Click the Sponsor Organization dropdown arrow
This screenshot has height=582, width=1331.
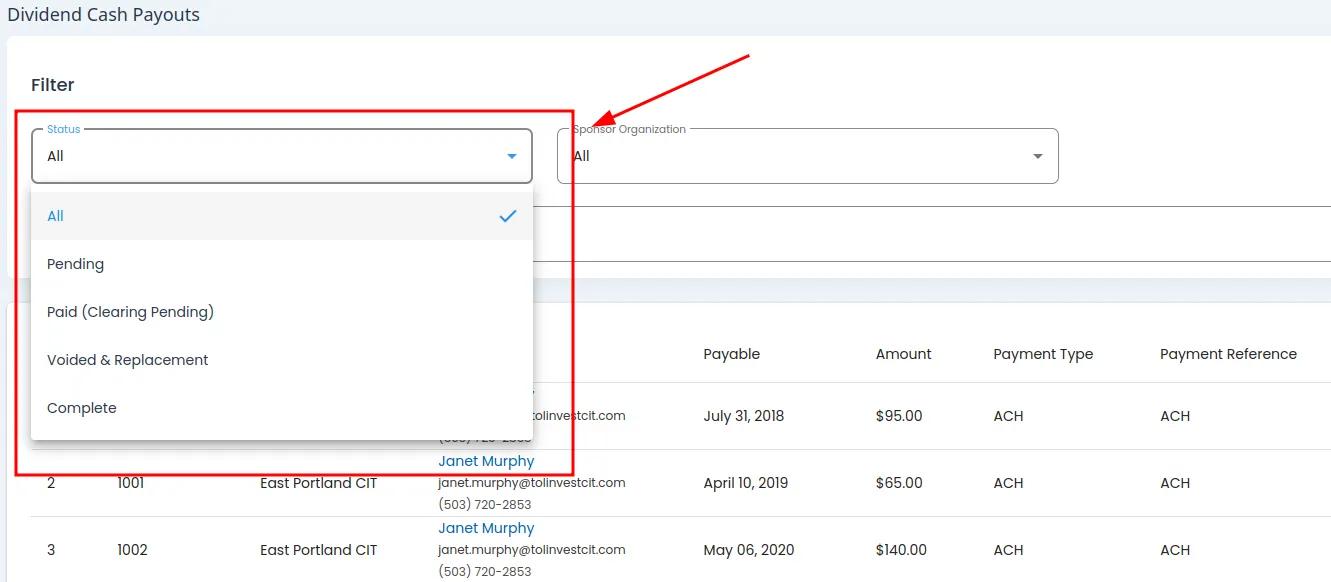click(x=1037, y=156)
